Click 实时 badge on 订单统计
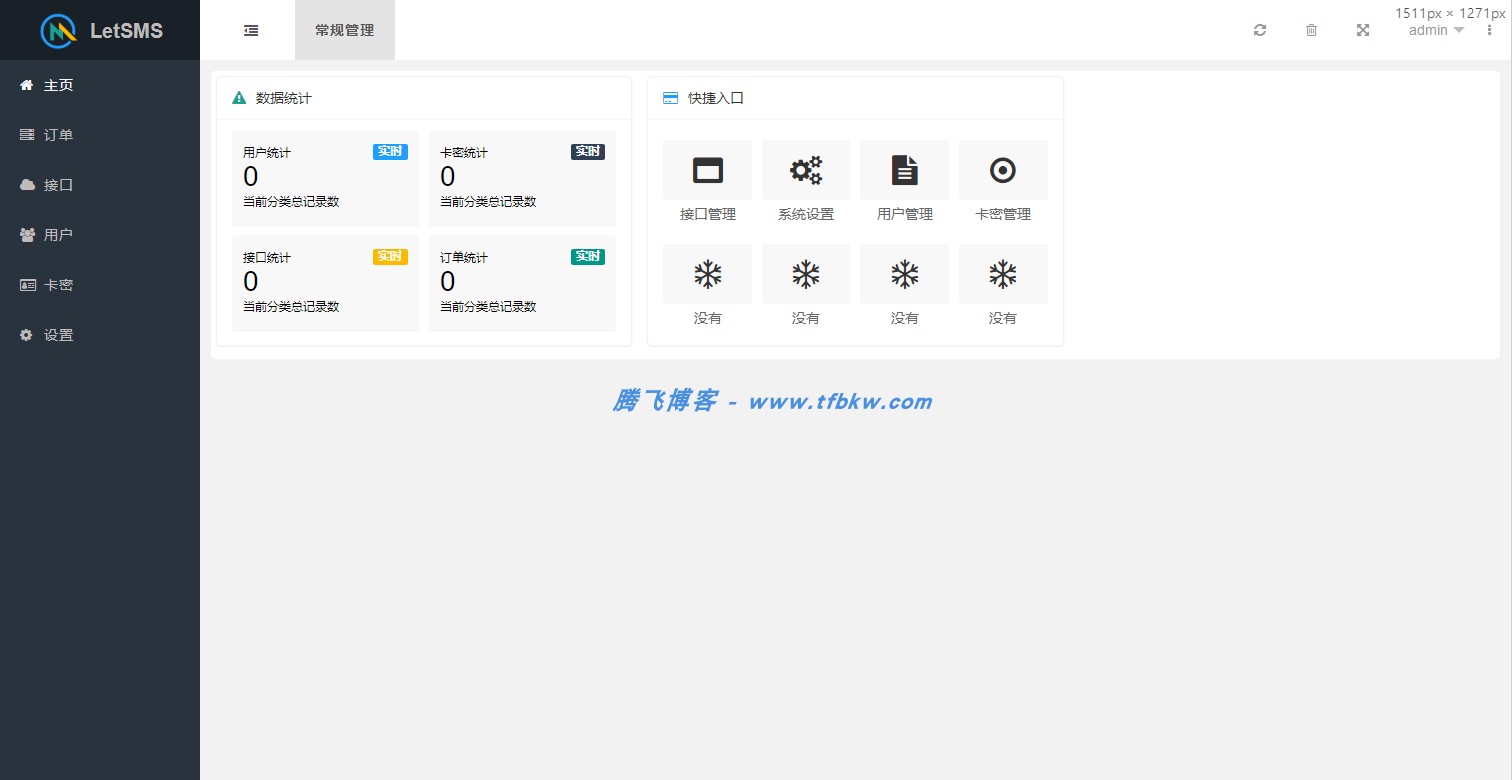Image resolution: width=1512 pixels, height=780 pixels. 588,257
